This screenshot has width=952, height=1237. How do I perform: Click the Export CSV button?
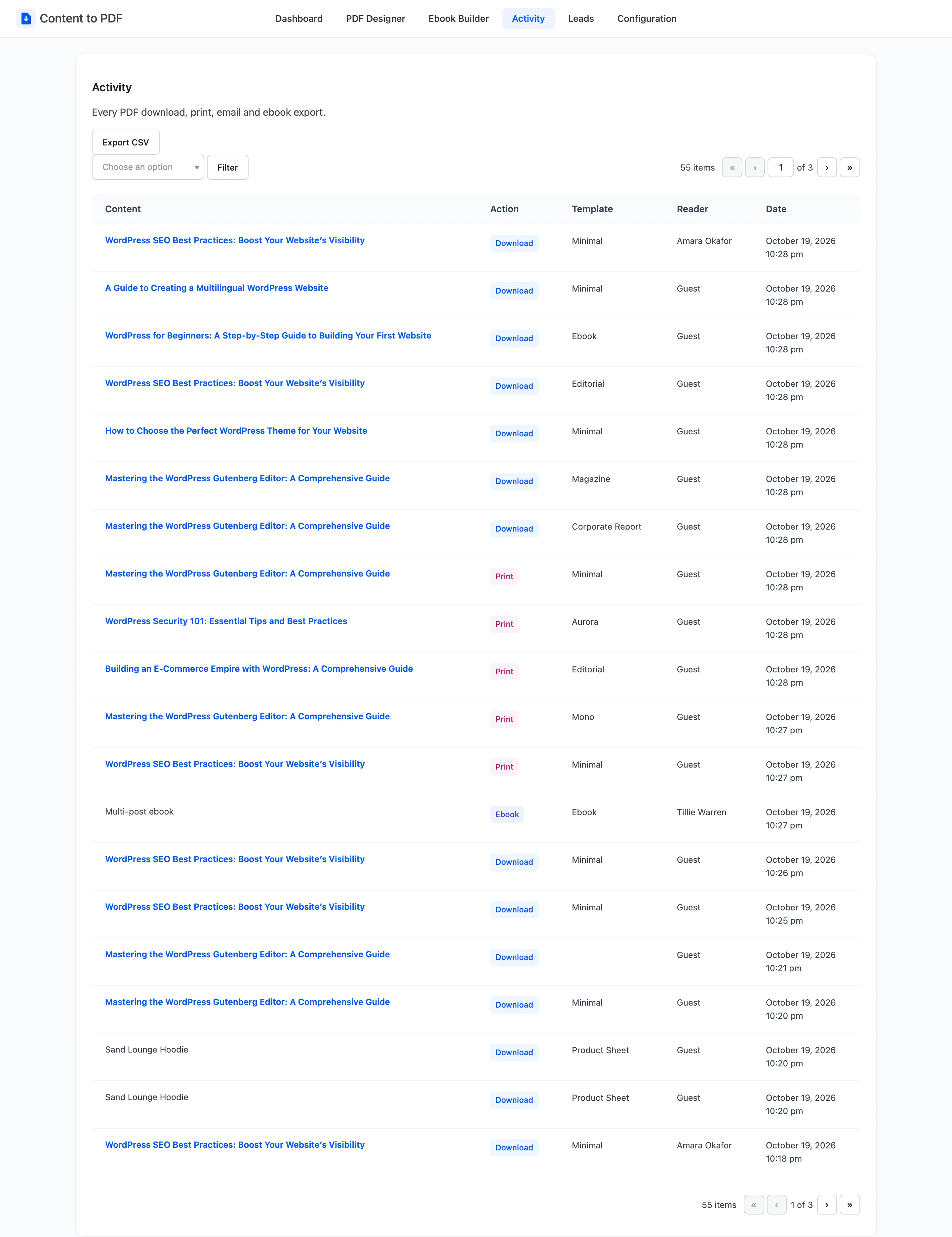coord(126,142)
